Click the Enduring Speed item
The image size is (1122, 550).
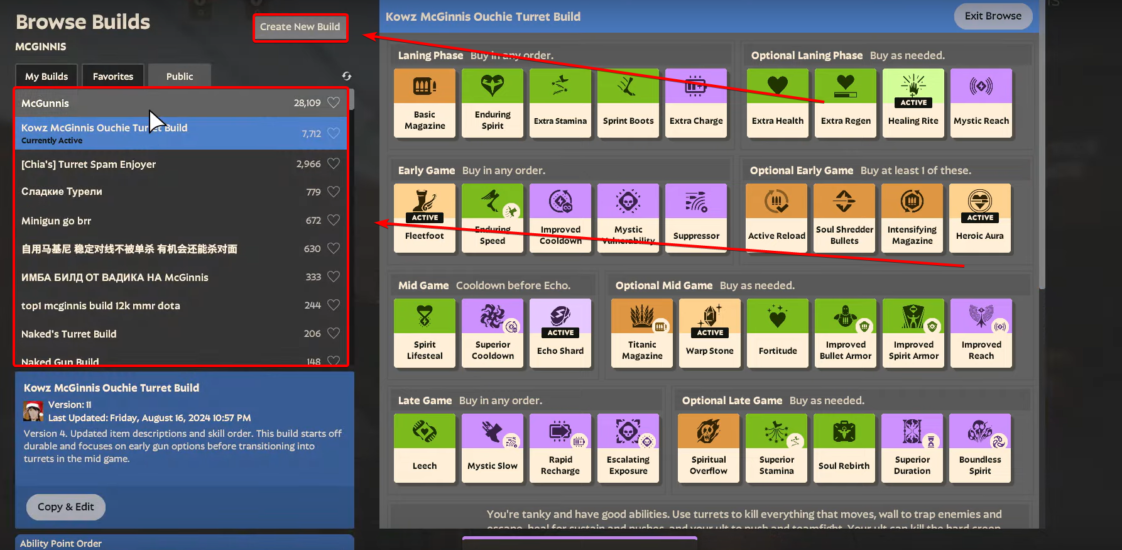point(492,218)
